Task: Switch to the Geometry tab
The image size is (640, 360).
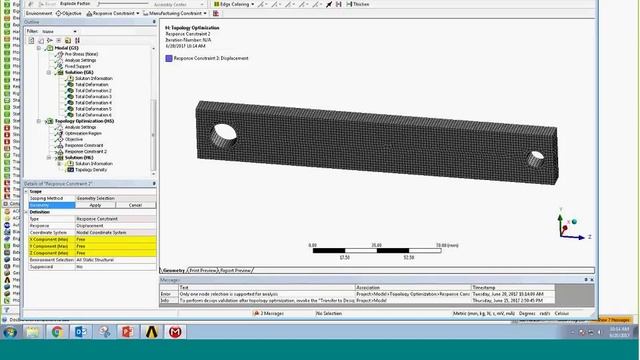Action: pos(173,270)
